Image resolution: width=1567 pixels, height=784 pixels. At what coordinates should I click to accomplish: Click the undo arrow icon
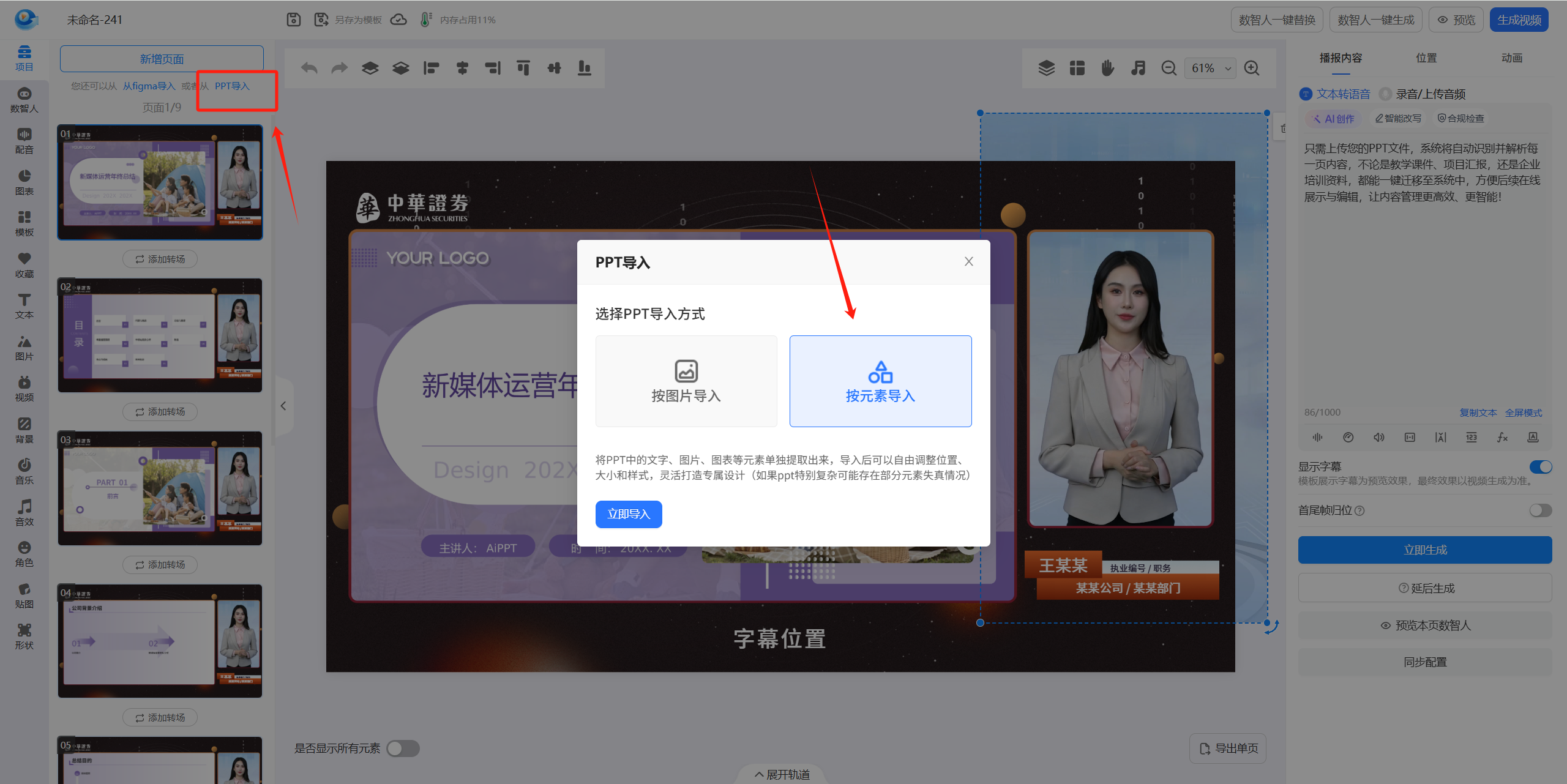coord(309,68)
